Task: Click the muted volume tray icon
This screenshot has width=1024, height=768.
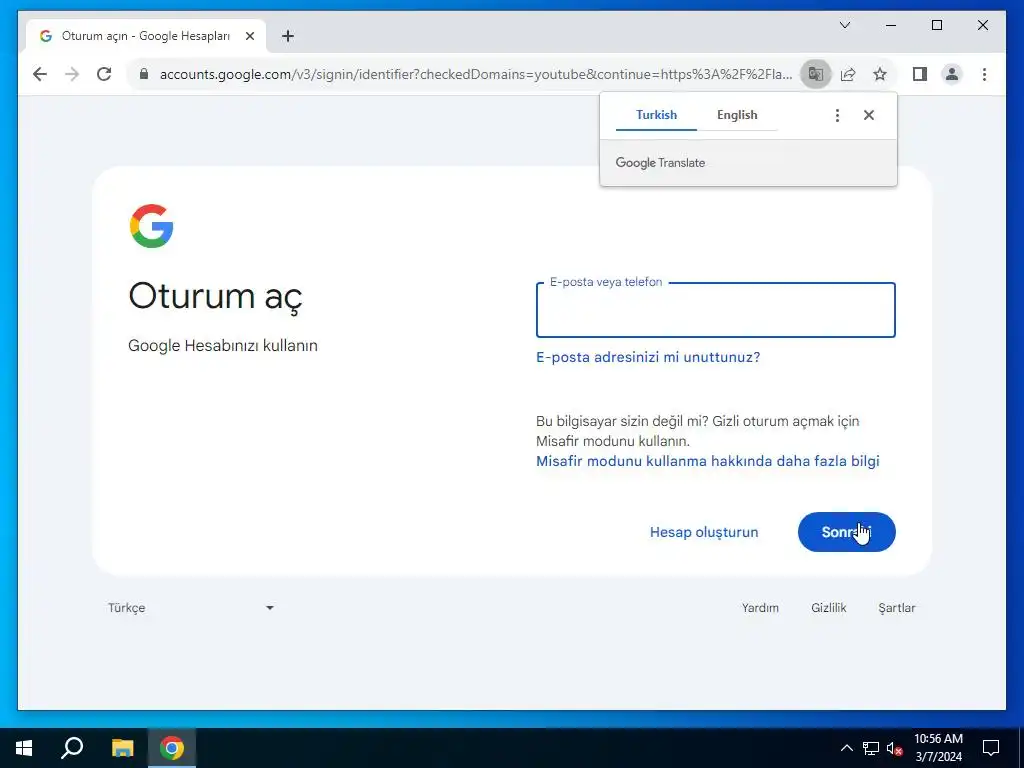Action: click(894, 748)
